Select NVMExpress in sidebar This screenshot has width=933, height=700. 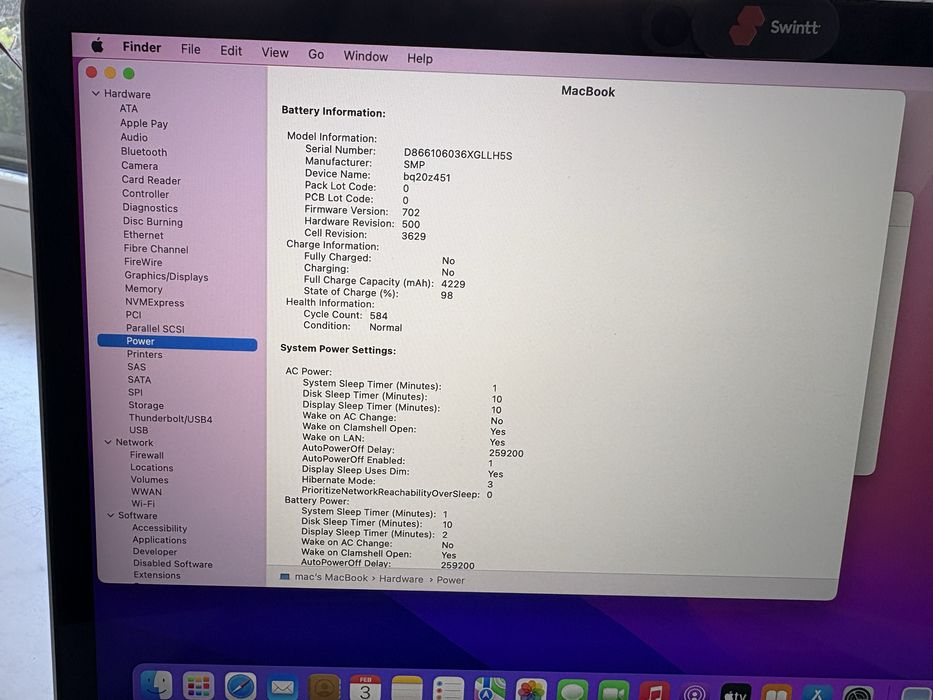pyautogui.click(x=155, y=302)
